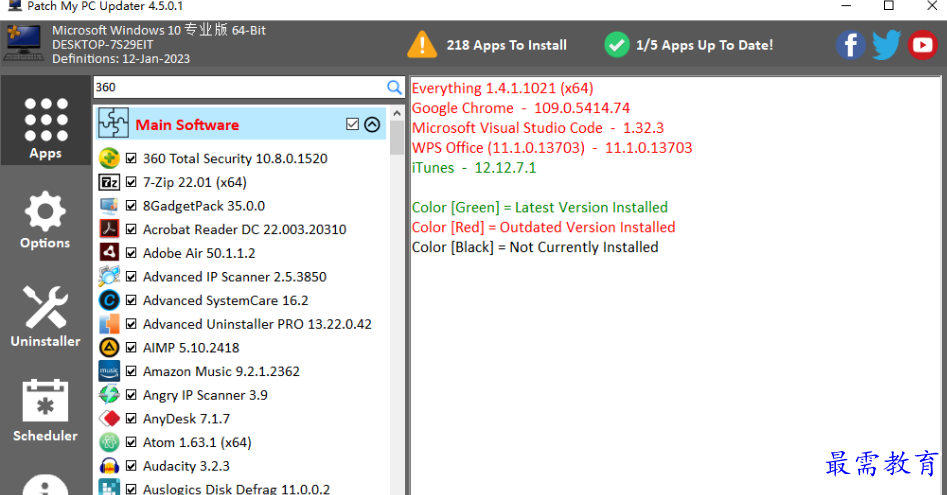Select Microsoft Visual Studio Code 1.32.3 entry
The image size is (947, 495).
click(538, 128)
